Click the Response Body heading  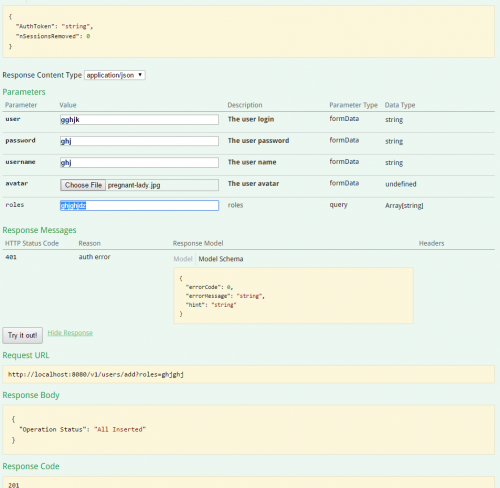tap(31, 395)
